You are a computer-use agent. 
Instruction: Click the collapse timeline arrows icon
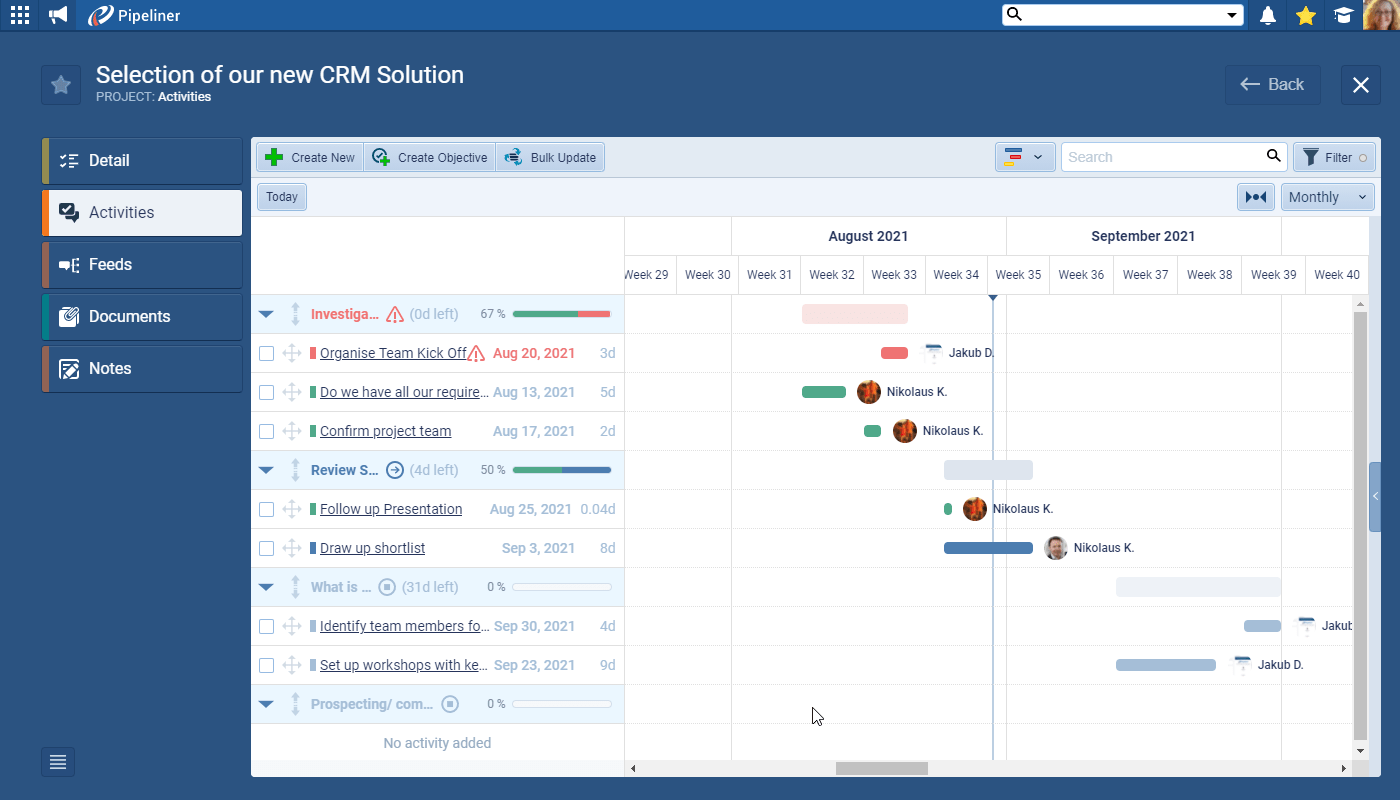(x=1256, y=197)
